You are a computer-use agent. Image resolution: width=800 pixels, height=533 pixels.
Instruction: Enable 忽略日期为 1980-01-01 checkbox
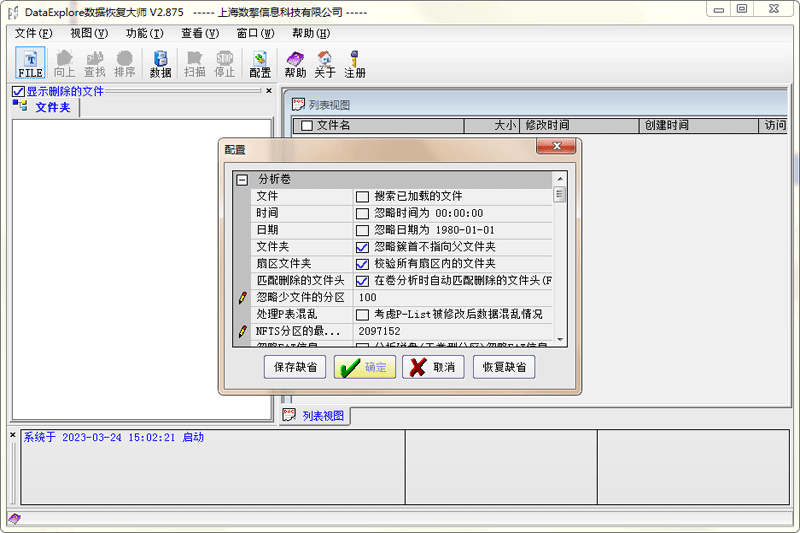[362, 230]
